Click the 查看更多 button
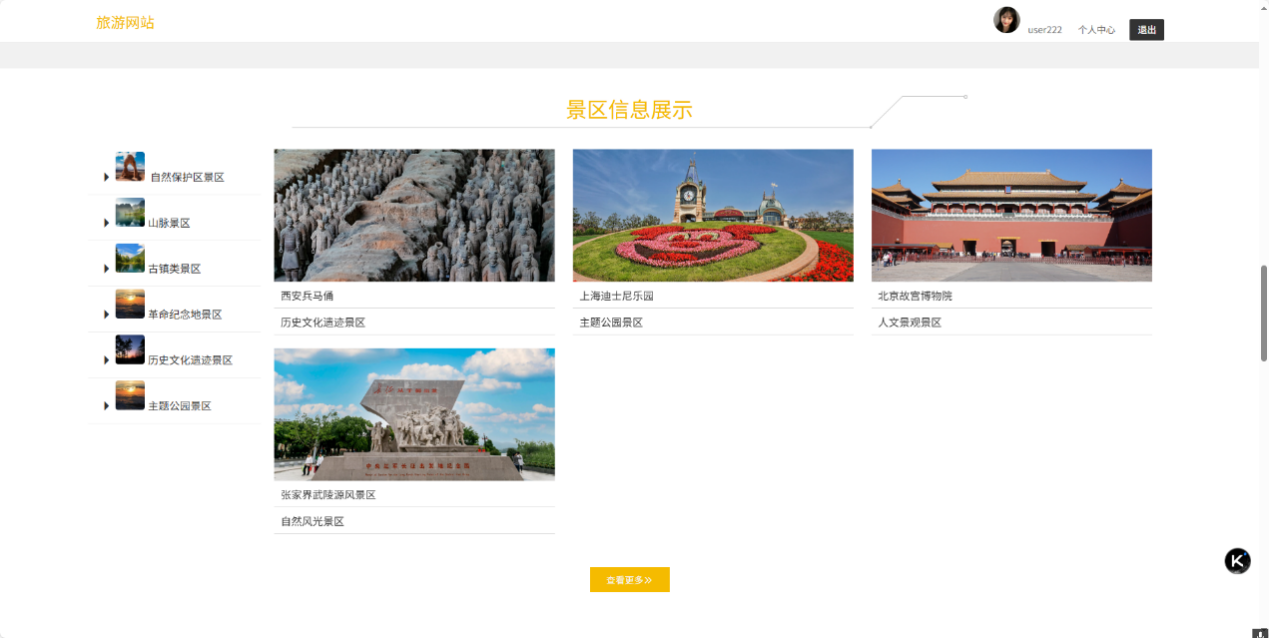This screenshot has width=1269, height=638. (629, 580)
